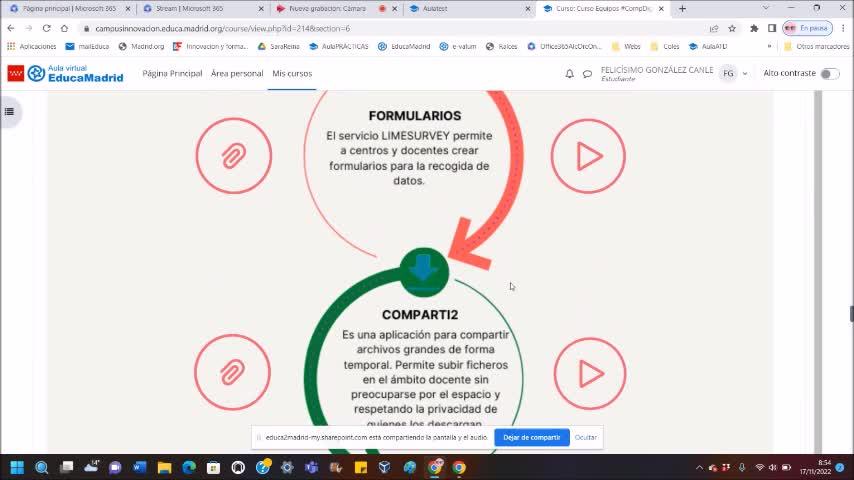
Task: Open the AulaPRACTICAS bookmark
Action: (x=338, y=47)
